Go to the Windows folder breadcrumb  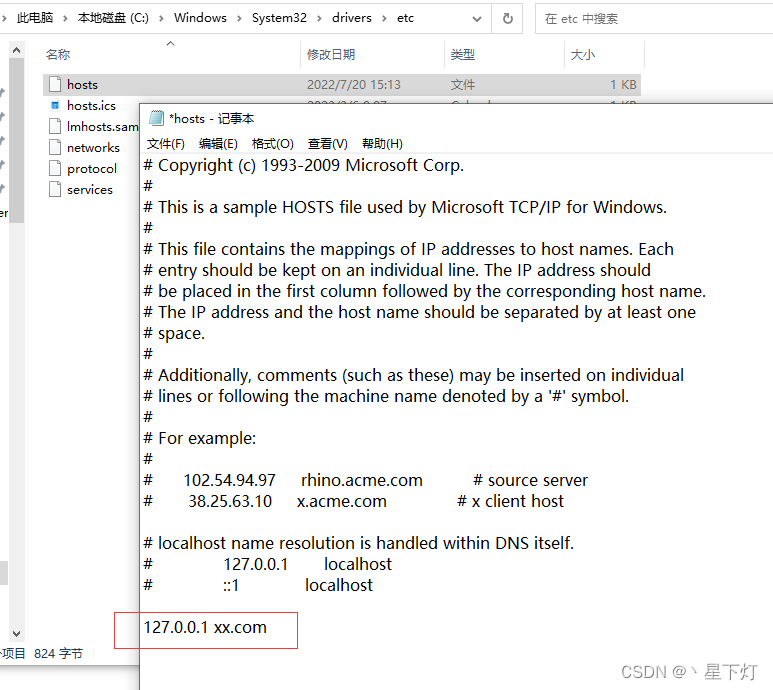click(x=200, y=18)
